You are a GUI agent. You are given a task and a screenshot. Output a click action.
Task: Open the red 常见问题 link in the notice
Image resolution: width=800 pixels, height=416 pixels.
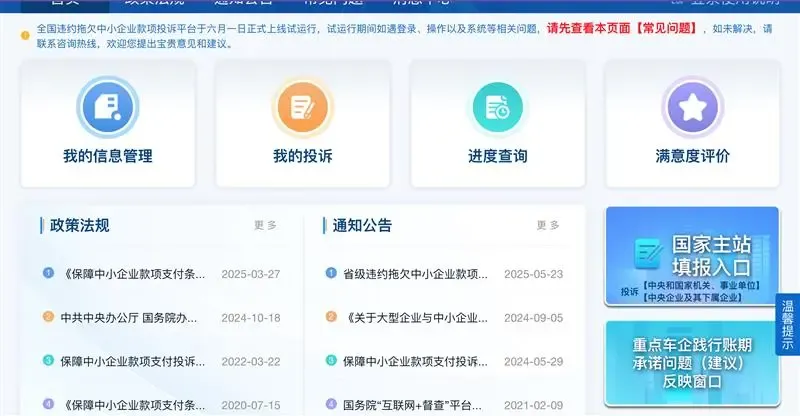tap(596, 29)
